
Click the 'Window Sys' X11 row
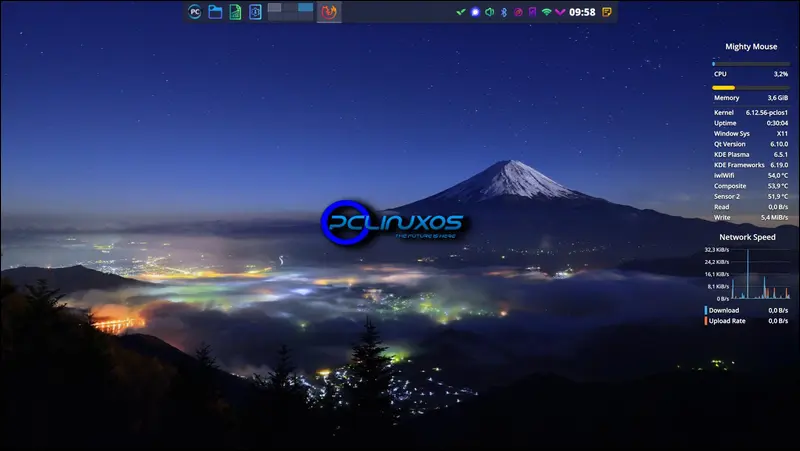(x=751, y=134)
